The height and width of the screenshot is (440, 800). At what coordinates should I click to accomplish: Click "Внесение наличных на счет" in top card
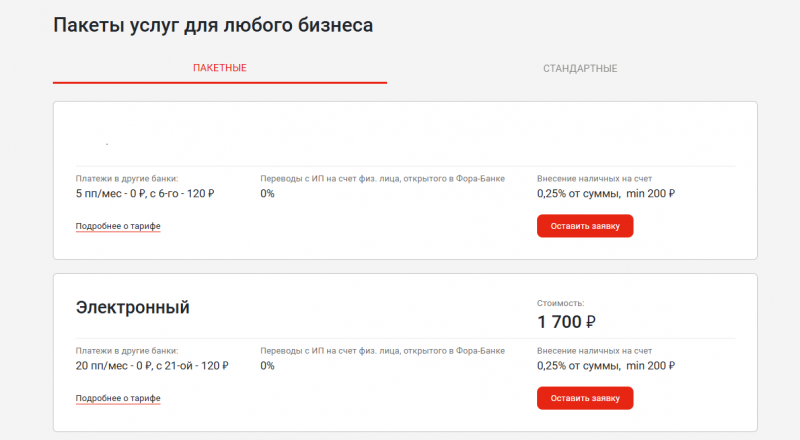coord(594,179)
